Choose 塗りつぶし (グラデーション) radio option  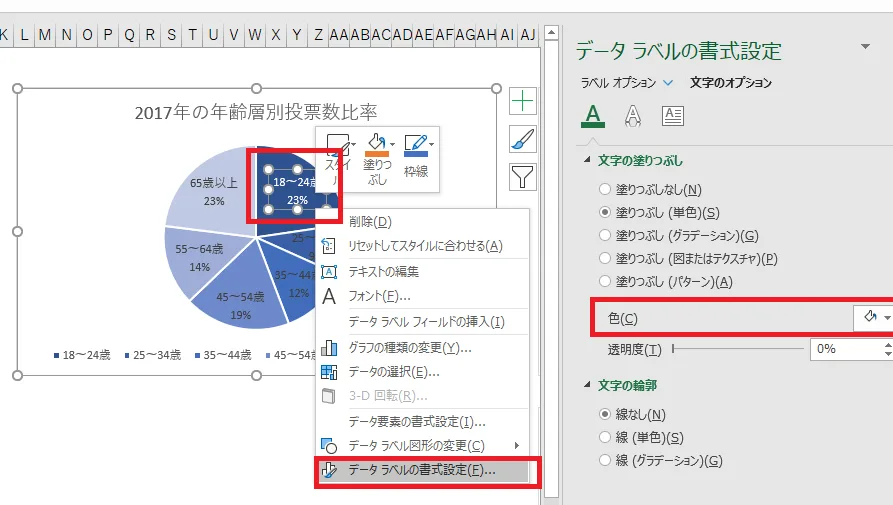604,236
